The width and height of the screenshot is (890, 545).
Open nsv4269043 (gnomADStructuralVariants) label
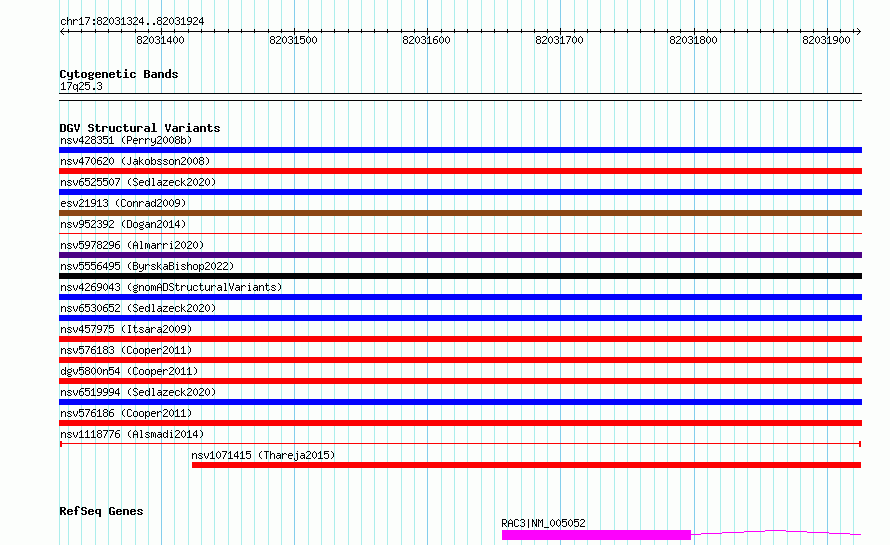tap(171, 287)
